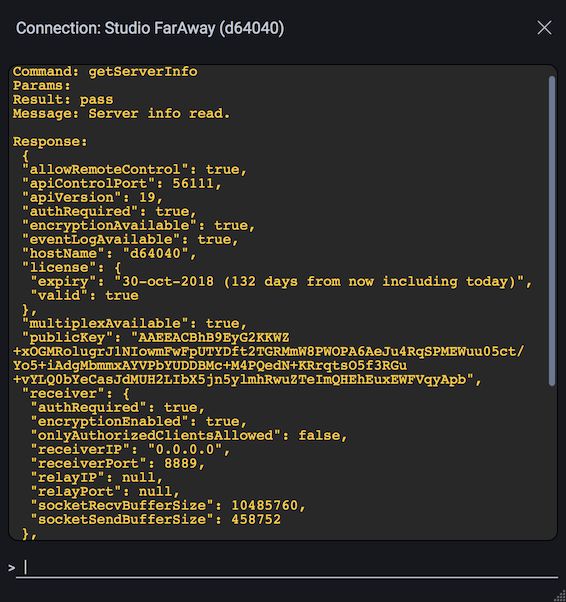
Task: Click the "receiver": { line
Action: 76,394
